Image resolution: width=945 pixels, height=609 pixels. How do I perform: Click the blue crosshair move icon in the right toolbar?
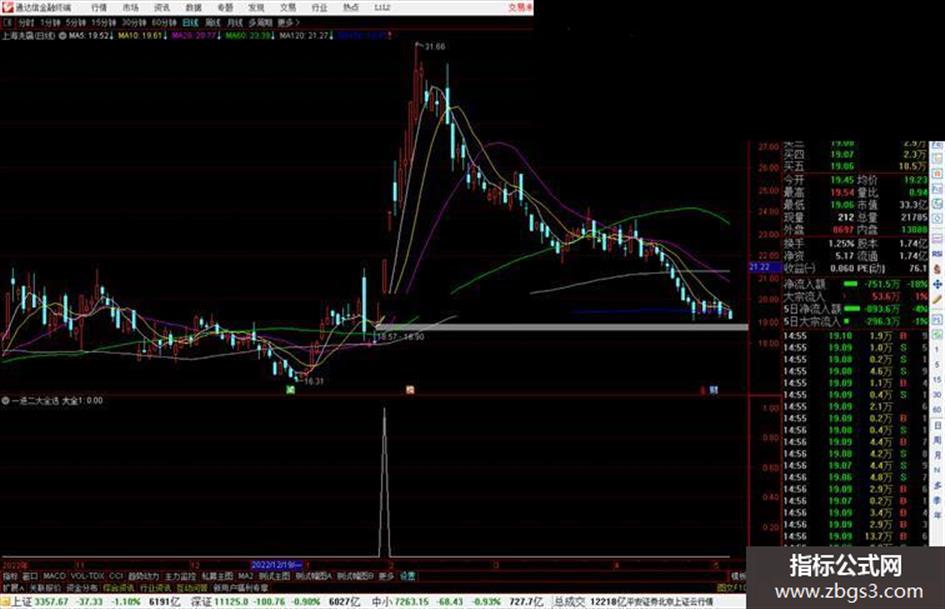click(937, 285)
